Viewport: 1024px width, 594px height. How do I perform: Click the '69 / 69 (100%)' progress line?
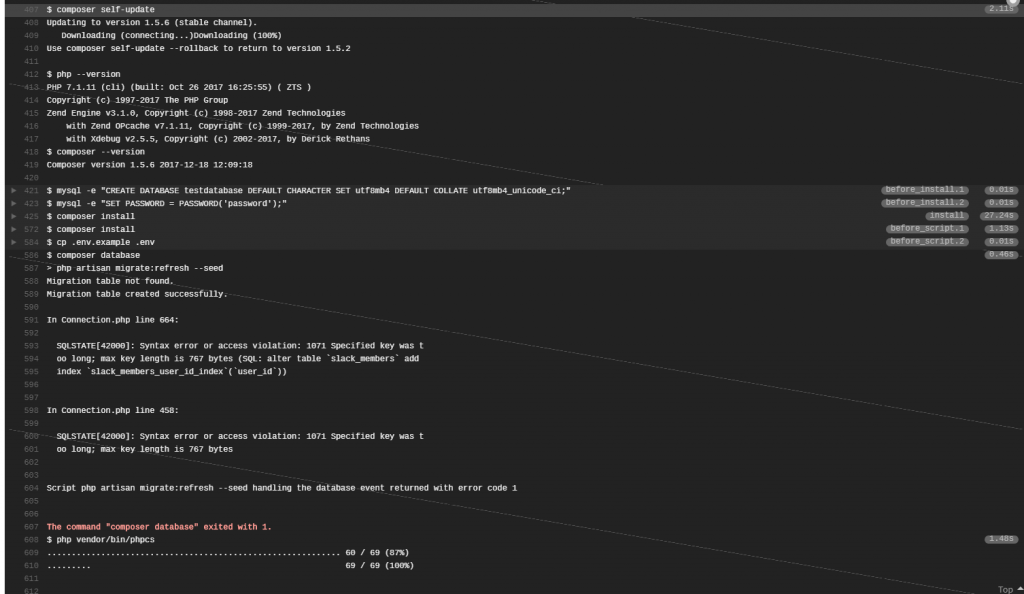(230, 566)
